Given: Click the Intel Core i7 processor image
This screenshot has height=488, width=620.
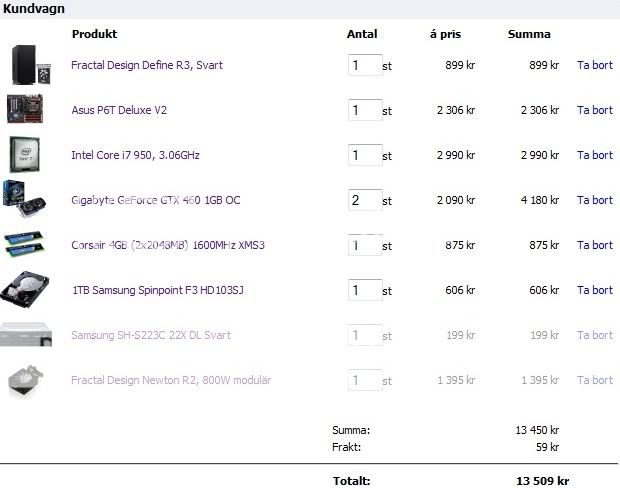Looking at the screenshot, I should tap(25, 154).
